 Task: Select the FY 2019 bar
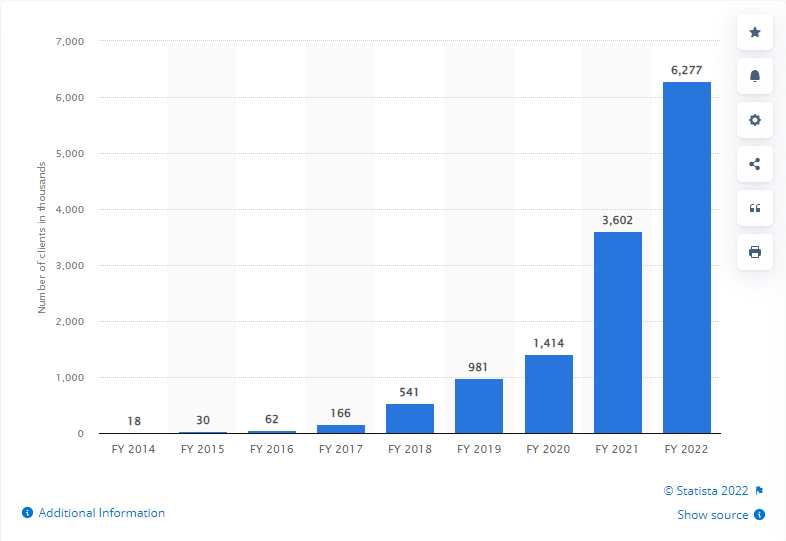point(479,406)
